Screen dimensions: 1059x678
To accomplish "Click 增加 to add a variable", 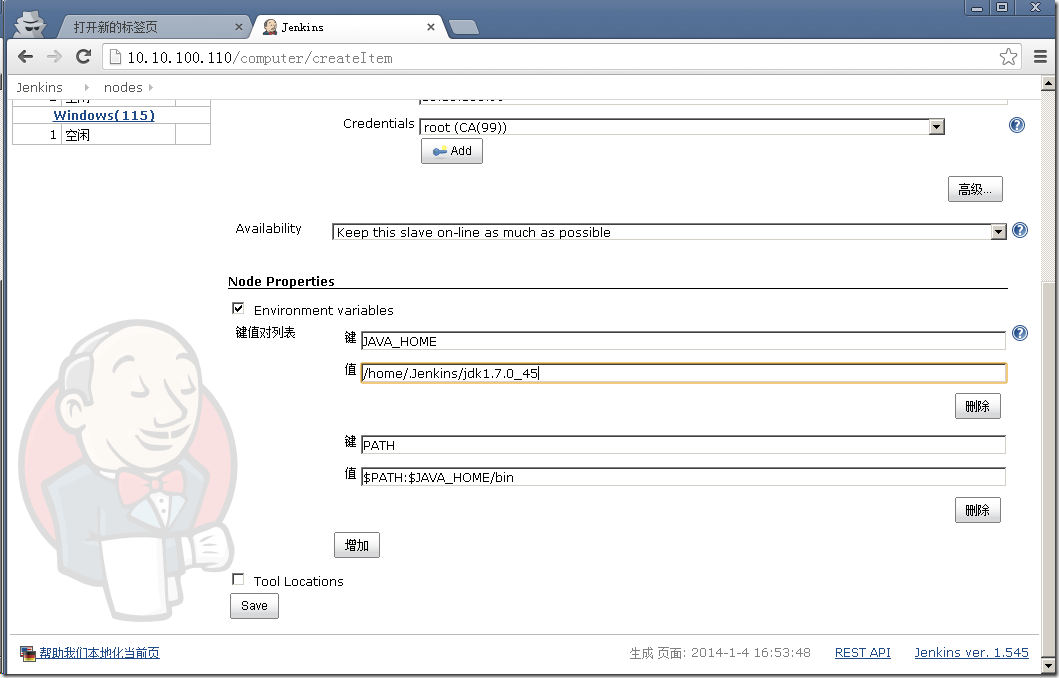I will point(357,545).
